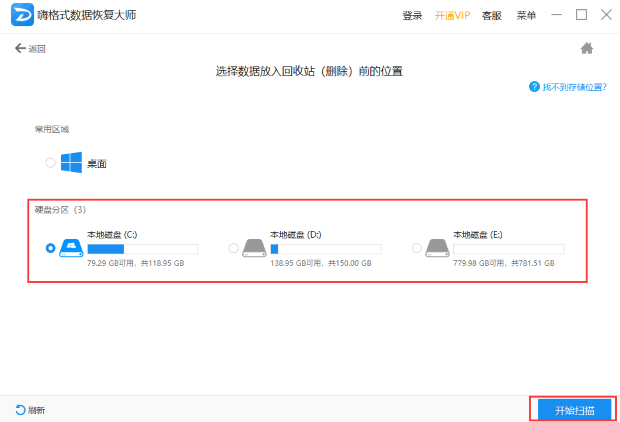
Task: Open the 登录 login menu item
Action: (412, 15)
